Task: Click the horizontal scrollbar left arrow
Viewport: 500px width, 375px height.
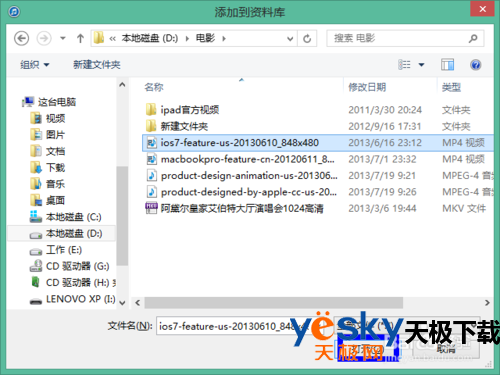Action: click(138, 303)
